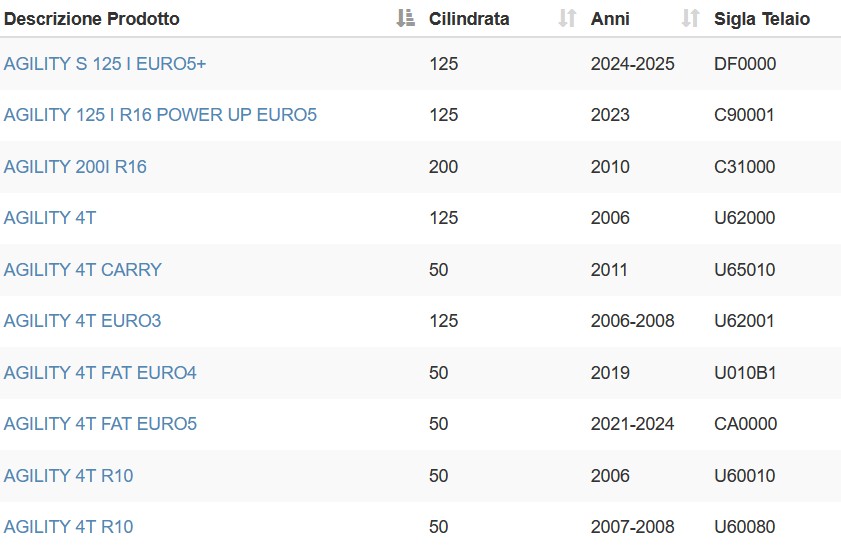841x547 pixels.
Task: Click the Cilindrata column header text
Action: click(x=469, y=19)
